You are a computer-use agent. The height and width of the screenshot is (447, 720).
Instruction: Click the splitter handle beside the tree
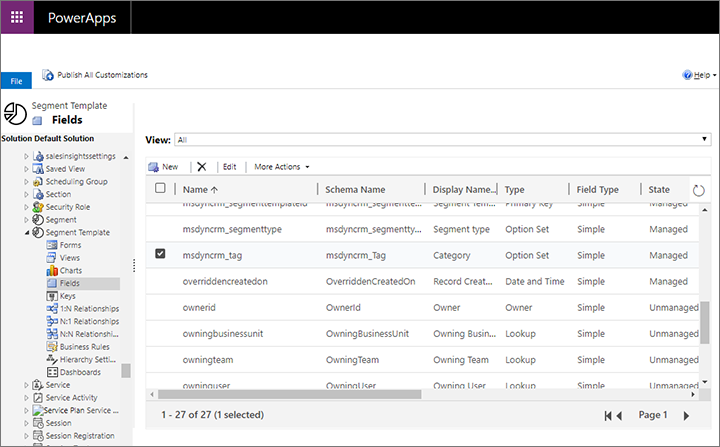pyautogui.click(x=134, y=266)
